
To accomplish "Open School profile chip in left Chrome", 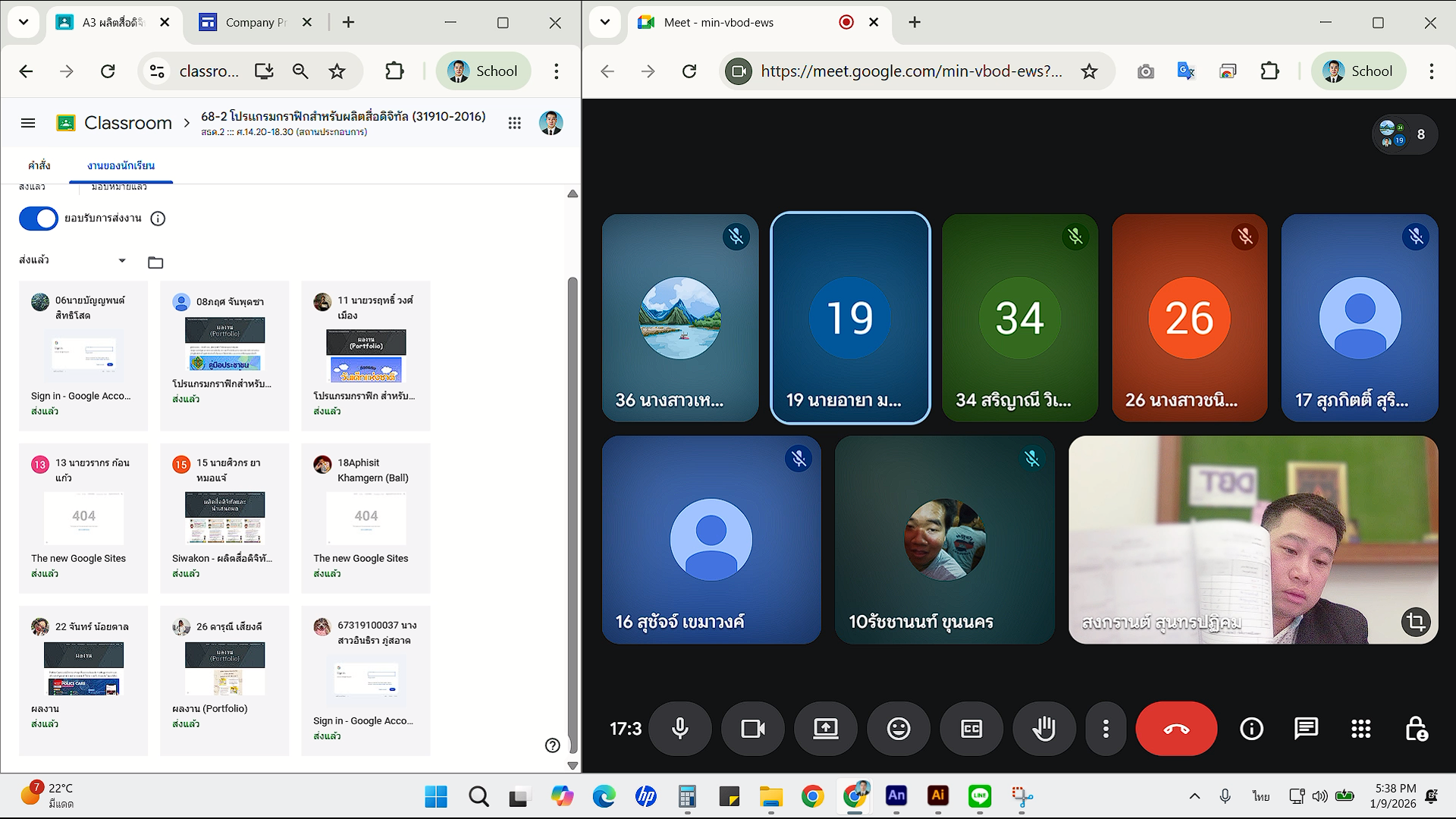I will coord(483,71).
